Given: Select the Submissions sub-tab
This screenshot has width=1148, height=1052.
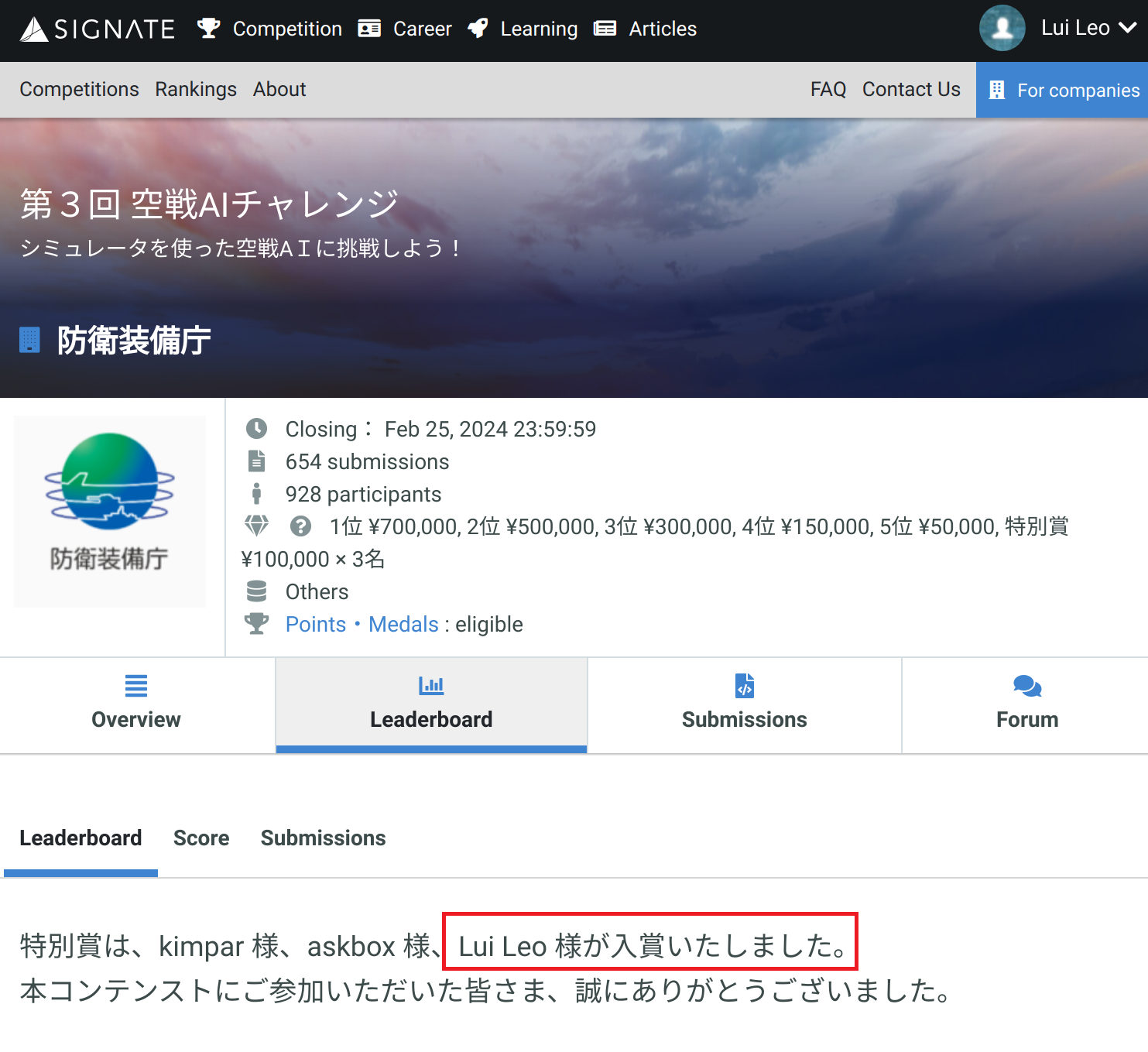Looking at the screenshot, I should tap(323, 838).
